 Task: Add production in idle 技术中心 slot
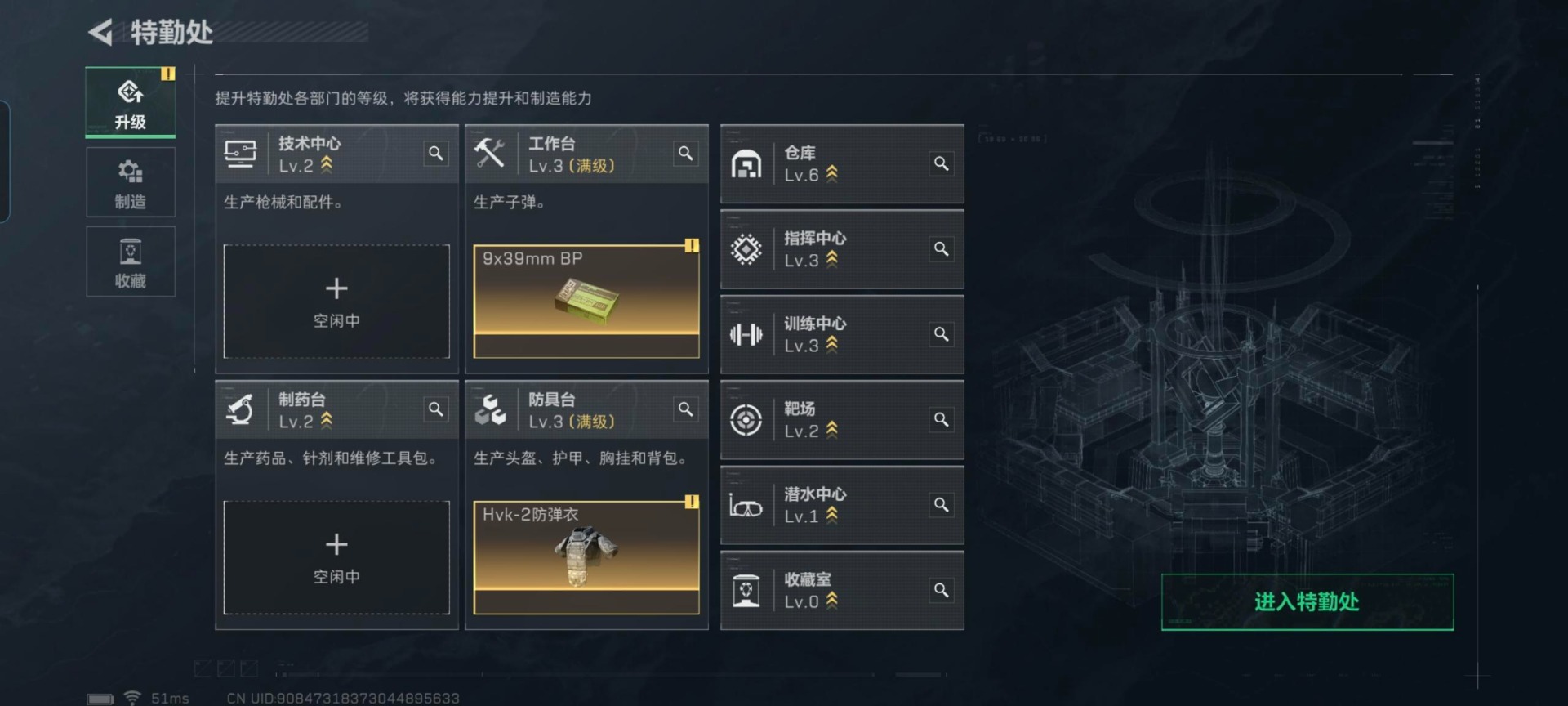pyautogui.click(x=336, y=302)
